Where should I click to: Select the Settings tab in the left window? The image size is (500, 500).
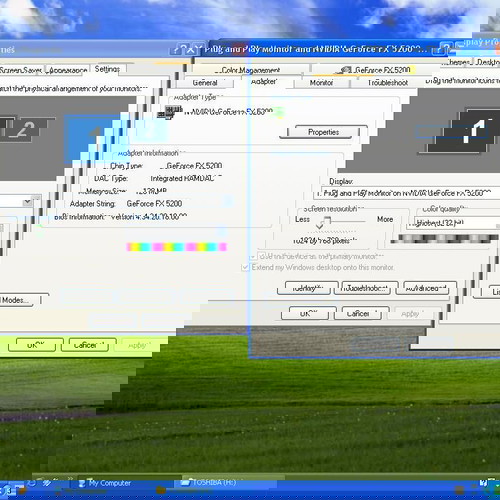click(x=107, y=69)
